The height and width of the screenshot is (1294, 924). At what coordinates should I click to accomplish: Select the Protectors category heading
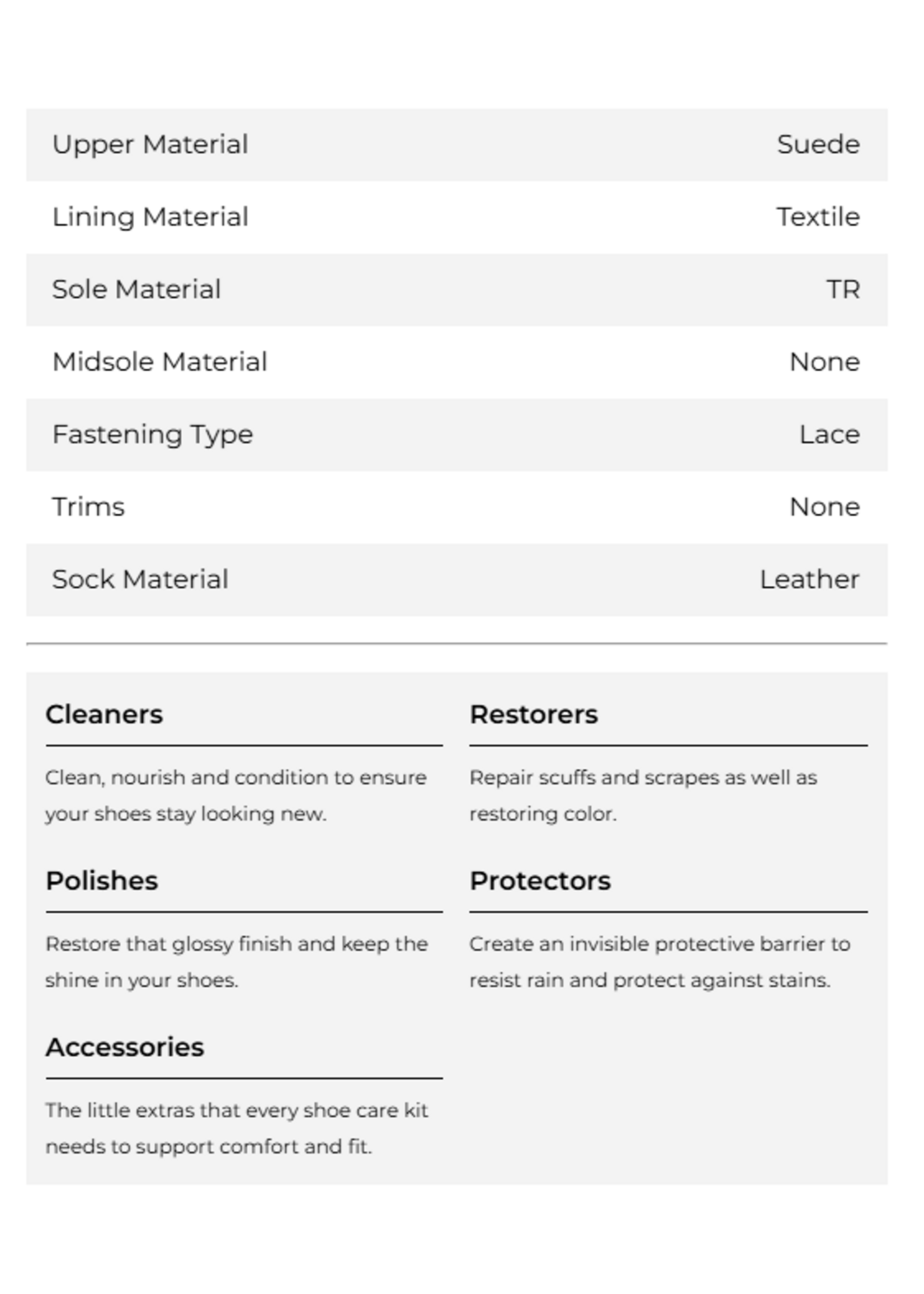click(540, 881)
